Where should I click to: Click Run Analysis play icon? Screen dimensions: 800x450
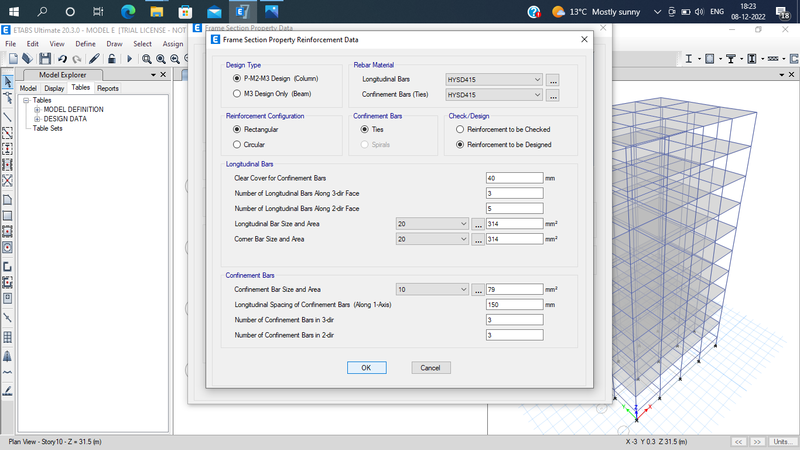pyautogui.click(x=129, y=59)
